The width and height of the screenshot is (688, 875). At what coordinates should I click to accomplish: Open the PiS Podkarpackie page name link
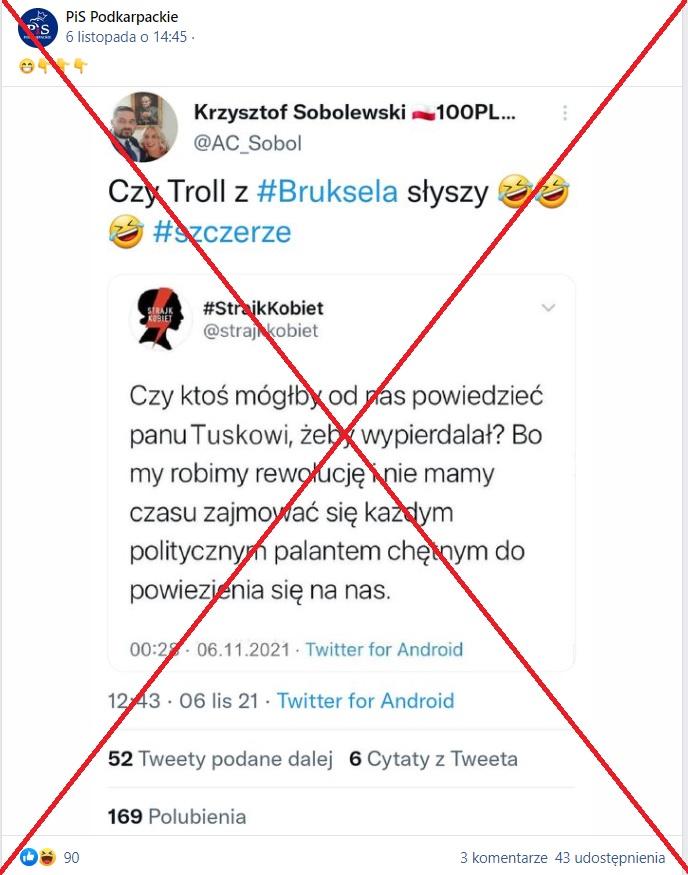[x=122, y=17]
